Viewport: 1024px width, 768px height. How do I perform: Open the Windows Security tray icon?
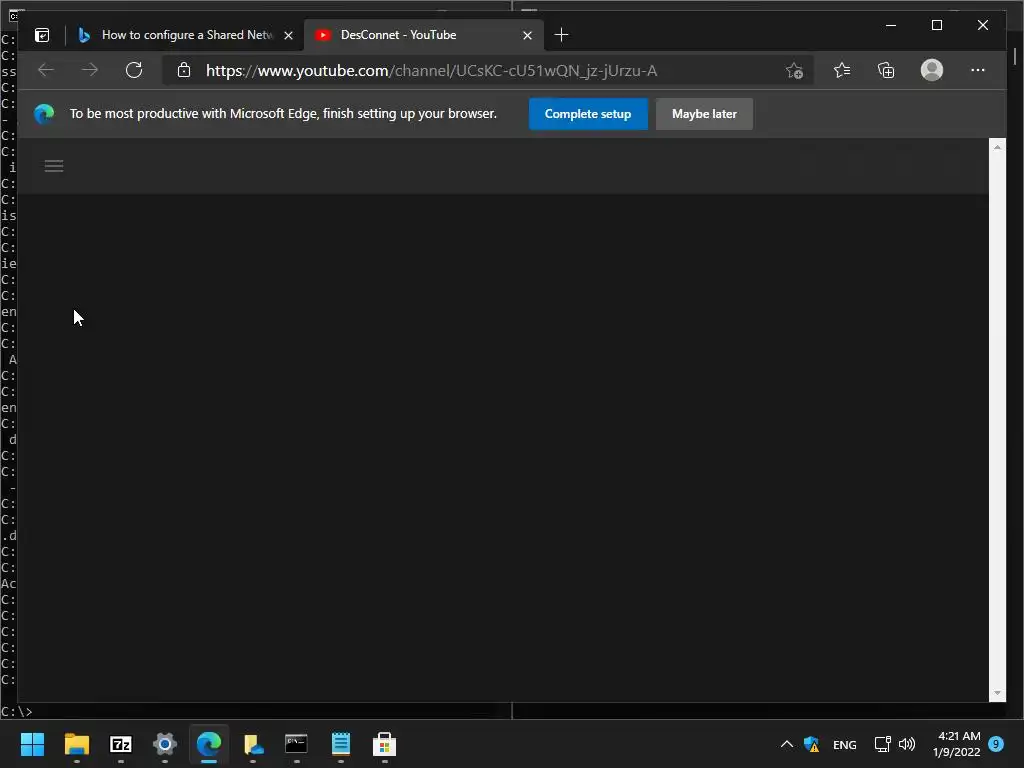tap(812, 744)
